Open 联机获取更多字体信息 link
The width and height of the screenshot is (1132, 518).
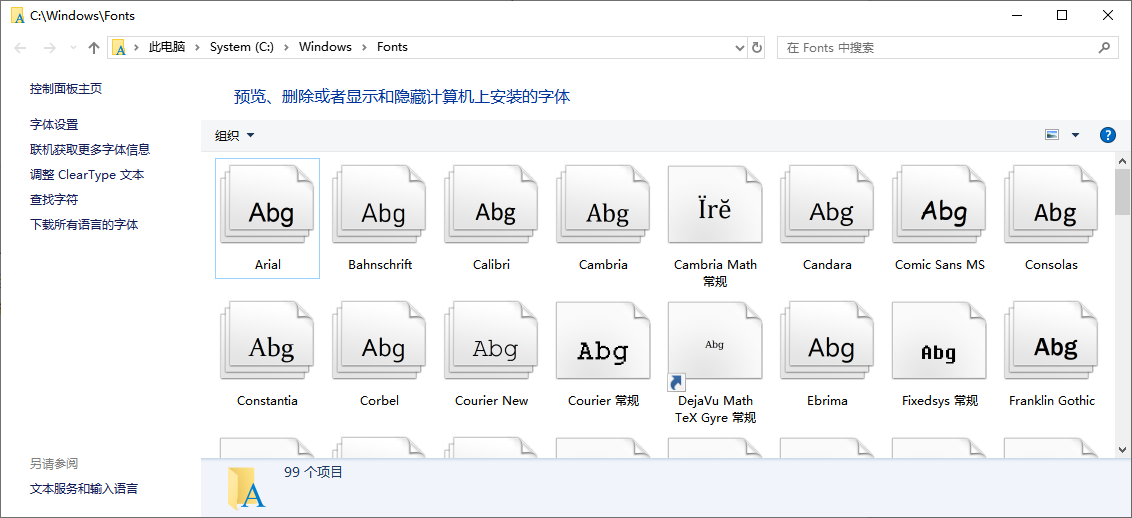tap(90, 149)
